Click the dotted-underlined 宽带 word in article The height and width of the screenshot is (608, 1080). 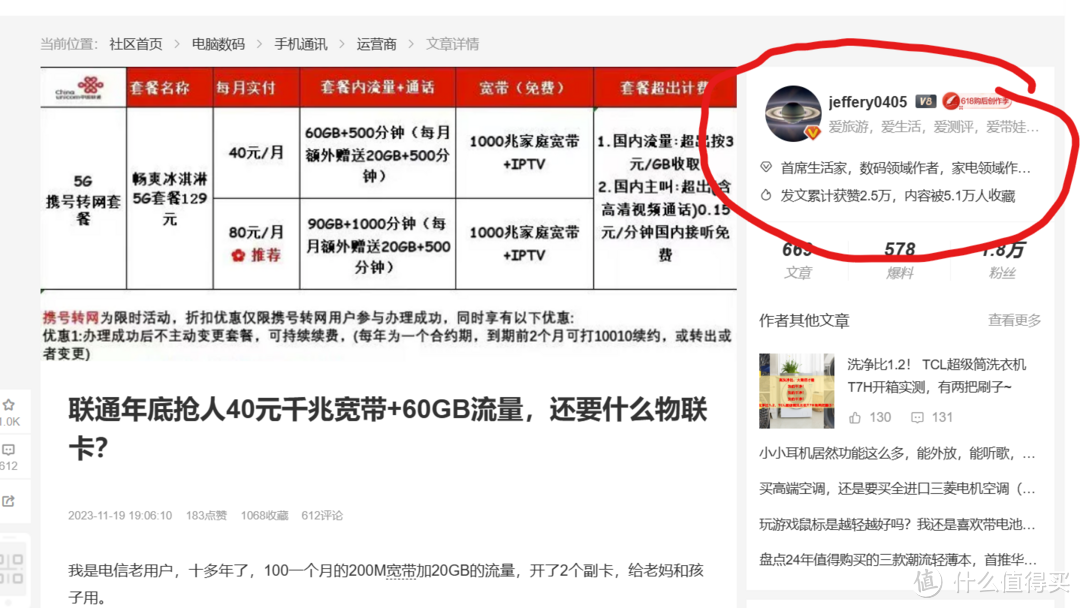(401, 571)
